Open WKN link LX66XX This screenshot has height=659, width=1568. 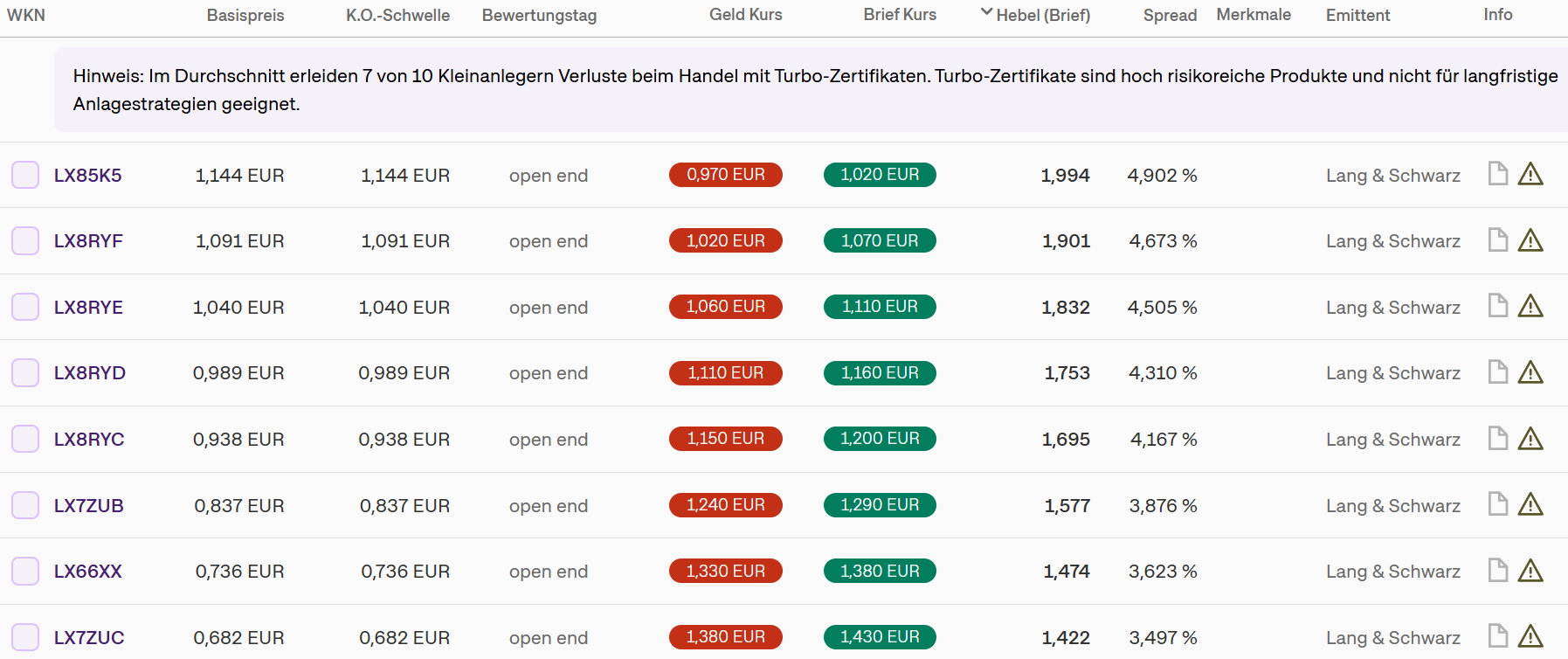[87, 572]
